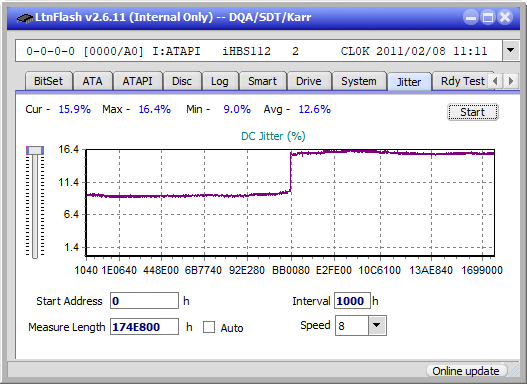Click the Measure Length field
The width and height of the screenshot is (527, 384).
(x=144, y=327)
